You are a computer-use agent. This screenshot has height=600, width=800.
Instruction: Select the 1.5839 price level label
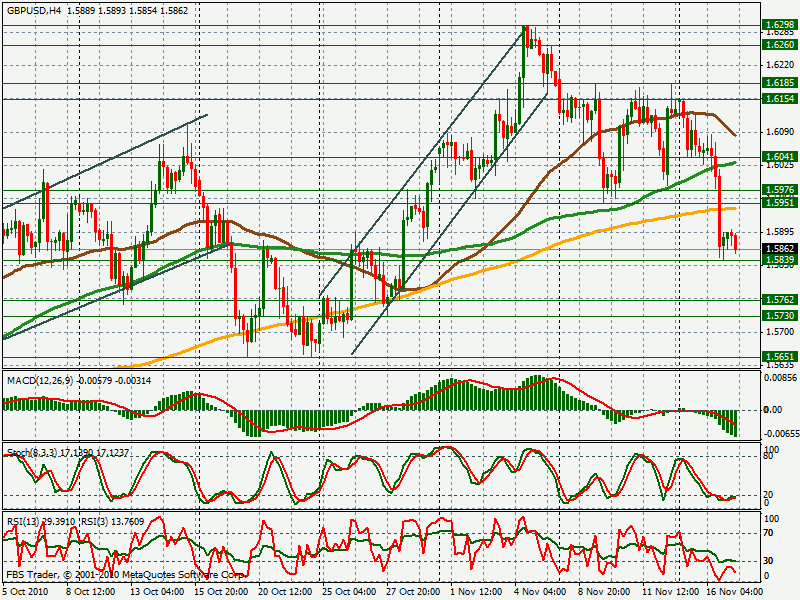780,260
